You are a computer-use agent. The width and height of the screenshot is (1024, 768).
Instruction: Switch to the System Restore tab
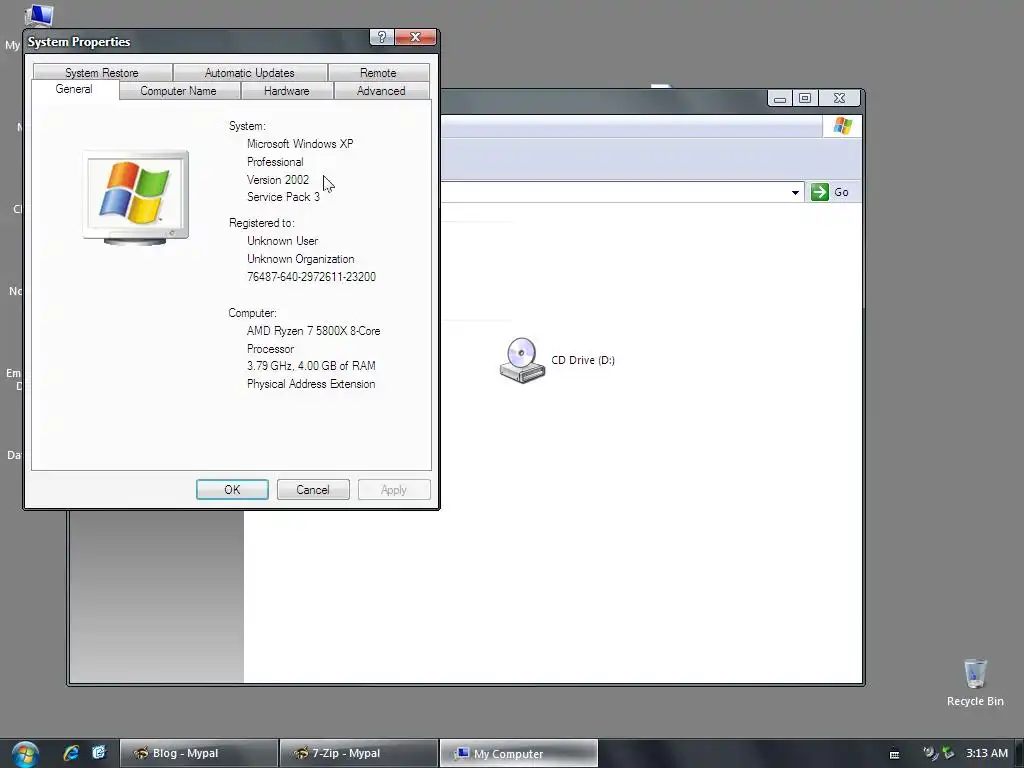pos(102,72)
